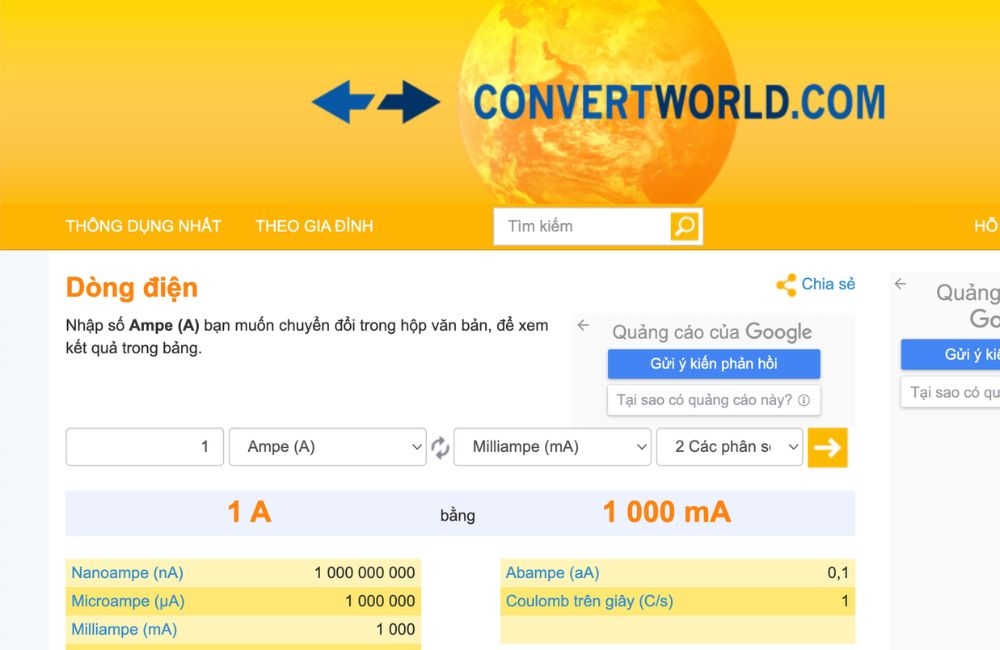Click the back arrow in right sidebar ad
This screenshot has width=1000, height=650.
pyautogui.click(x=900, y=284)
